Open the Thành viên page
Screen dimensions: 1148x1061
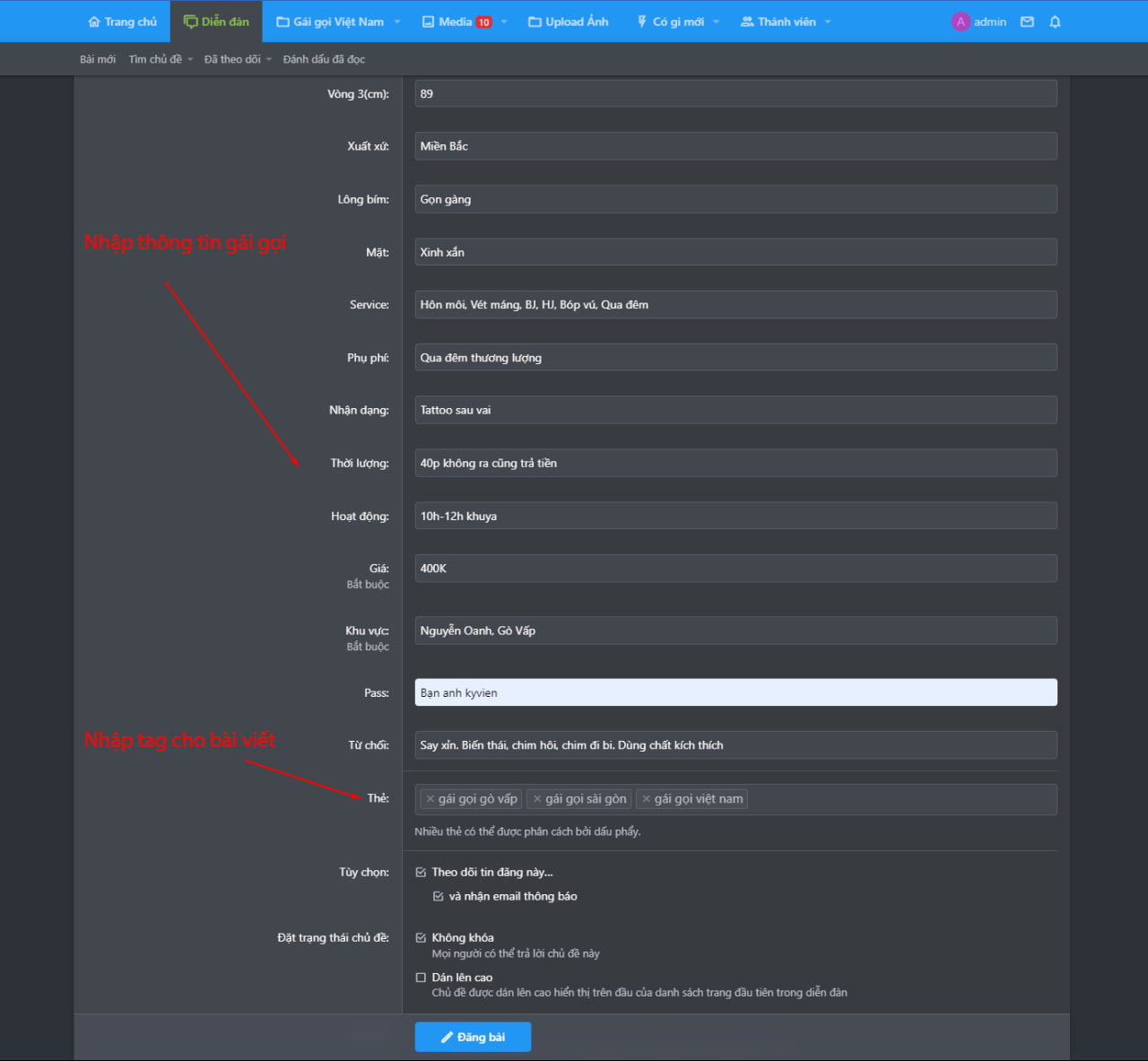click(x=778, y=22)
